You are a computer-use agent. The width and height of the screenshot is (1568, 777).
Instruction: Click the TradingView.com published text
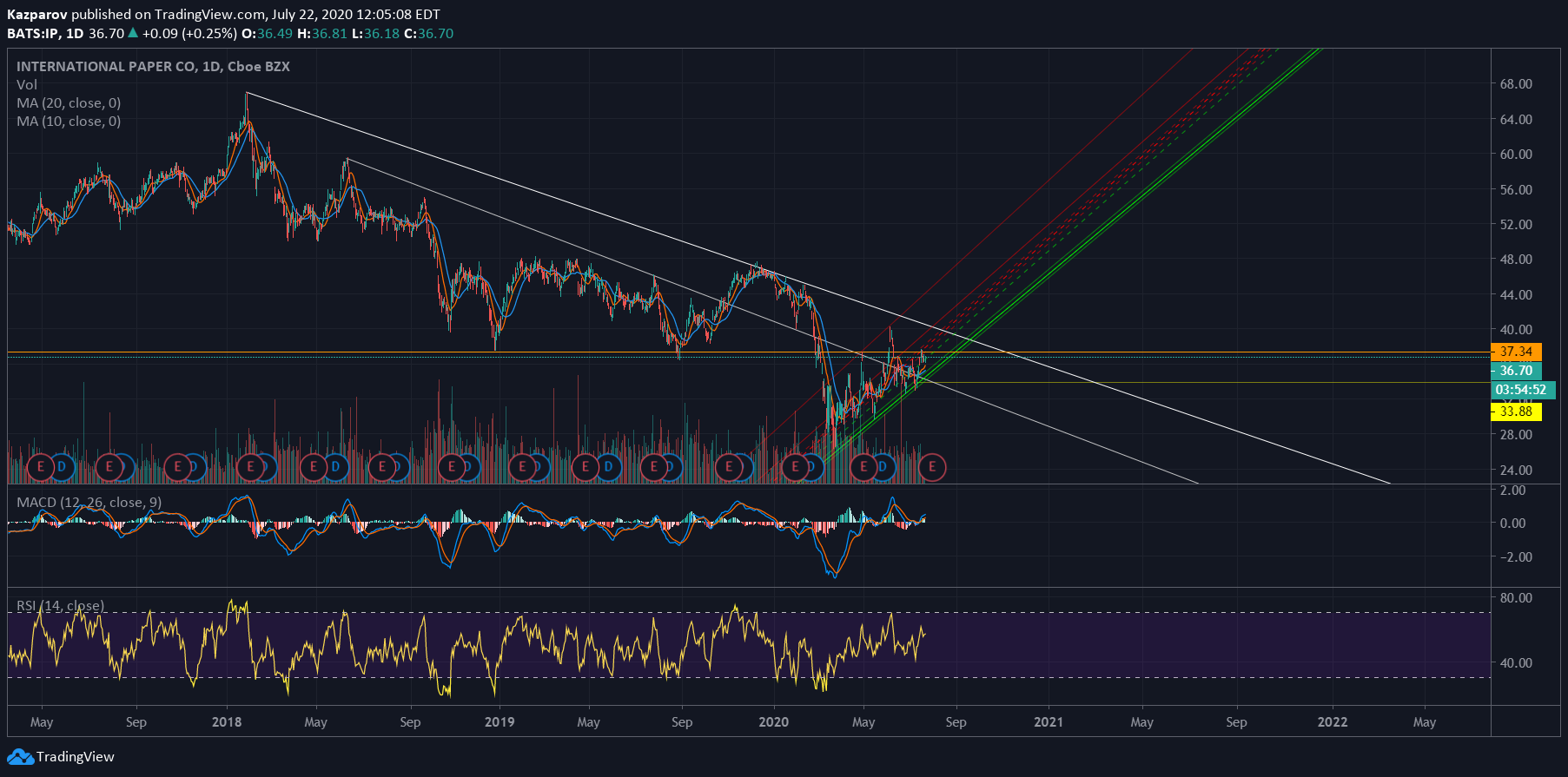210,15
